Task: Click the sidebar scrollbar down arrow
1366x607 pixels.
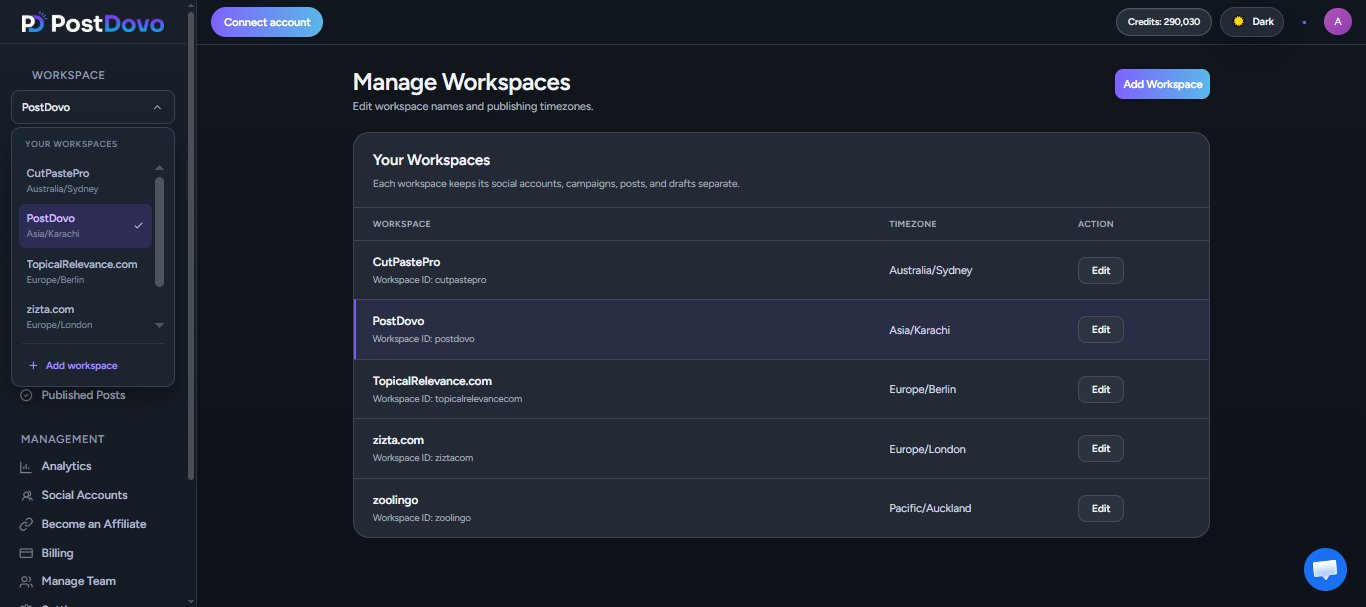Action: [x=191, y=601]
